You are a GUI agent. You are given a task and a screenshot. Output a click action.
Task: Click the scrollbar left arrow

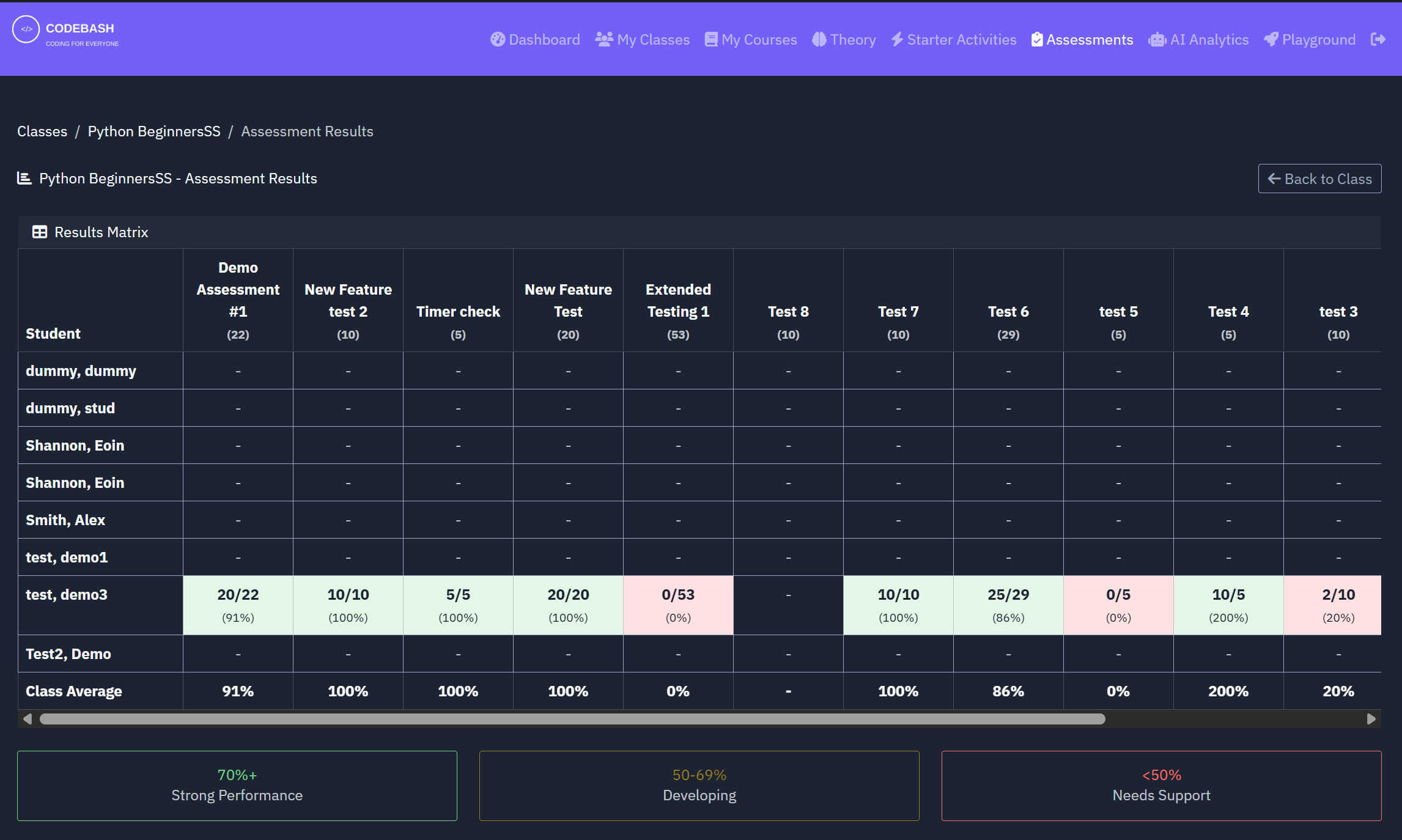tap(27, 719)
